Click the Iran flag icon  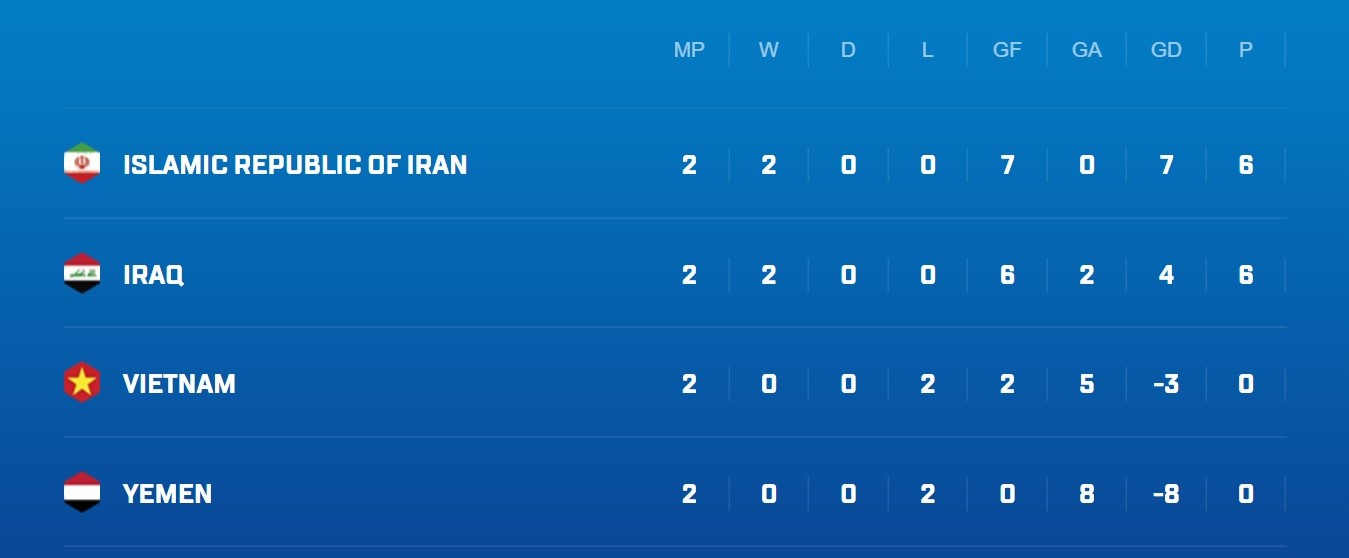(82, 164)
